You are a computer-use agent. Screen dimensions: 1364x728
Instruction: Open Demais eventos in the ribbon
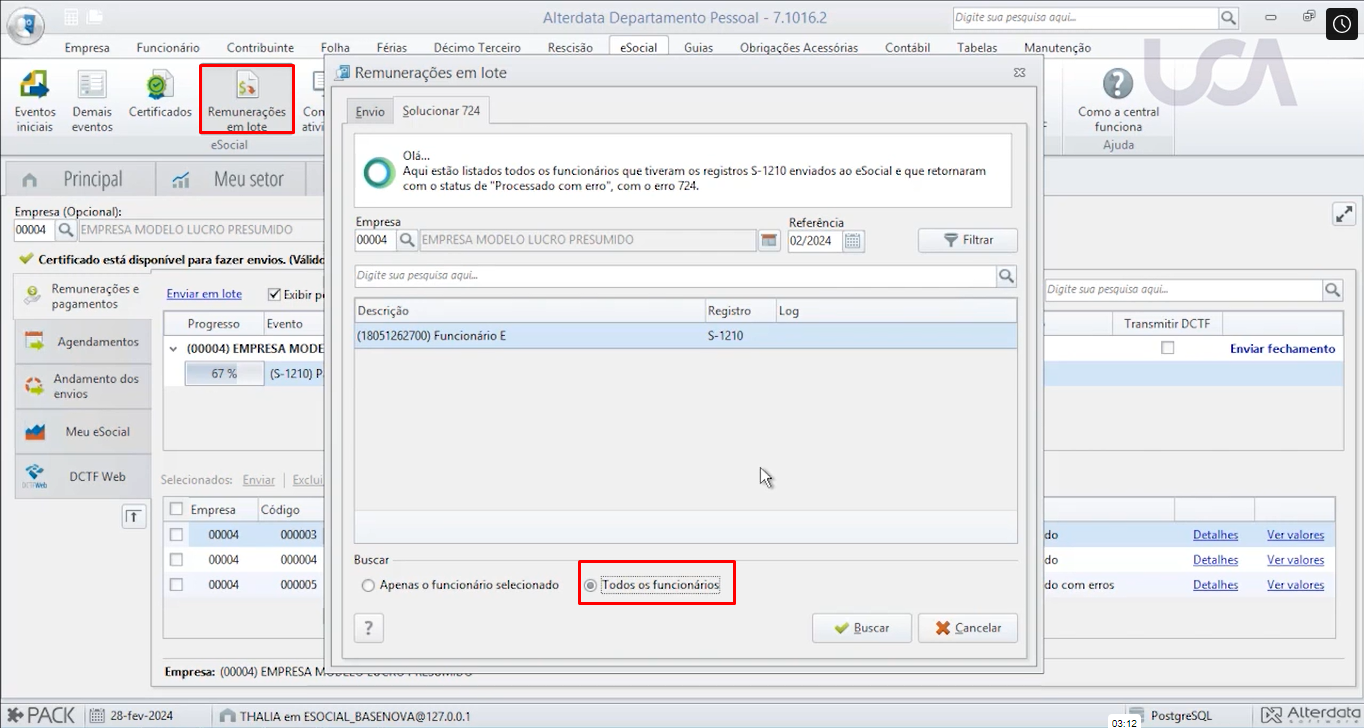[92, 101]
